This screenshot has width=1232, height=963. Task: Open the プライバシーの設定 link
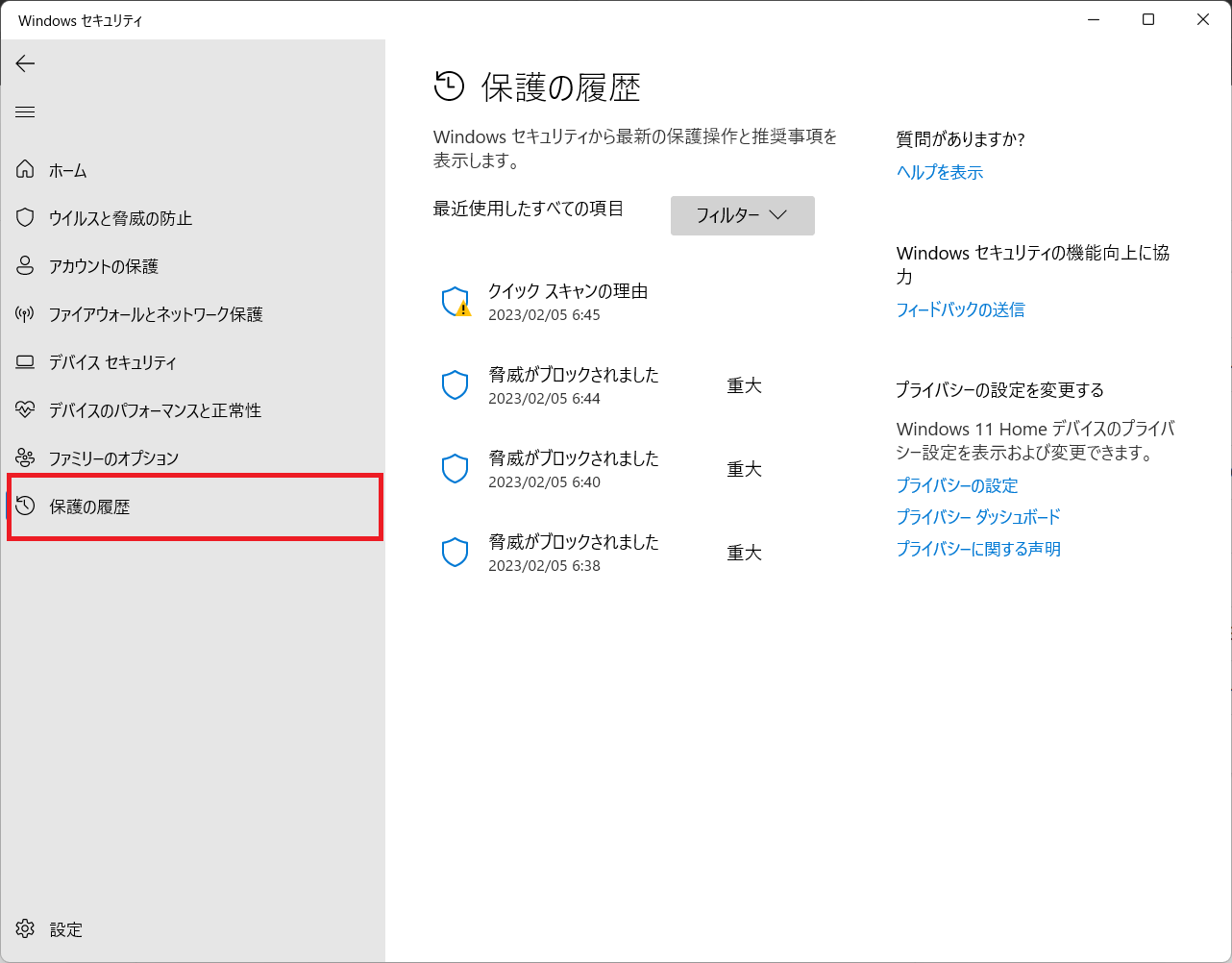click(x=957, y=485)
